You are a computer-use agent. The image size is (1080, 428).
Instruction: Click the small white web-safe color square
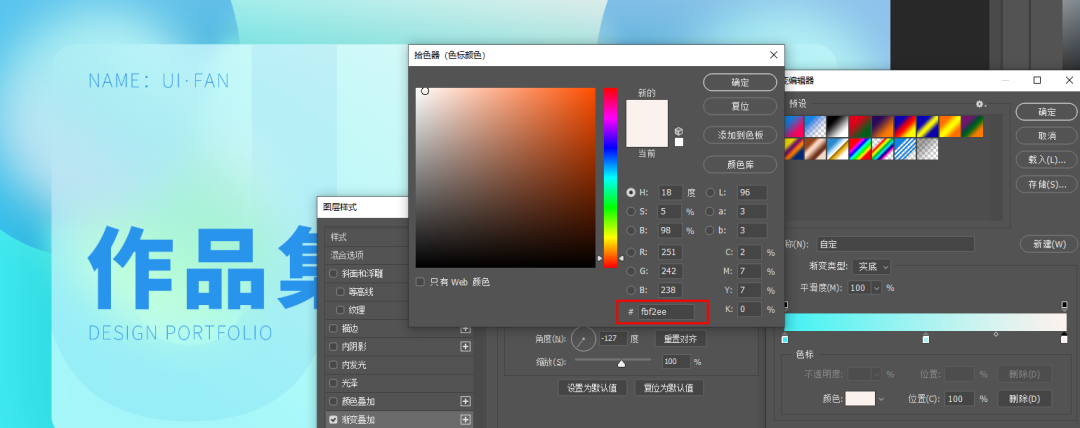click(x=678, y=142)
